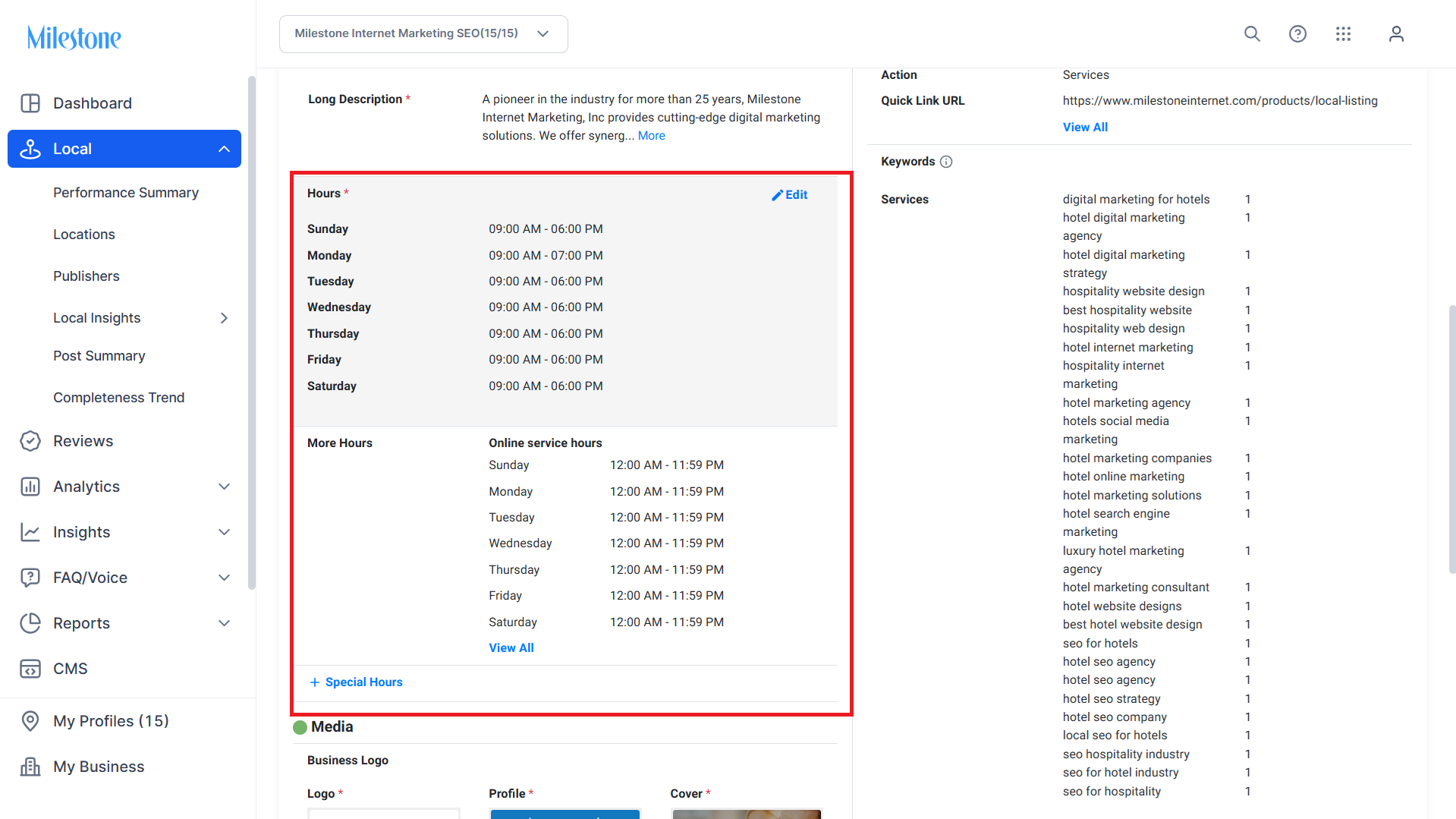Image resolution: width=1456 pixels, height=819 pixels.
Task: Click Monday hours 09:00 AM - 07:00 PM
Action: point(546,256)
